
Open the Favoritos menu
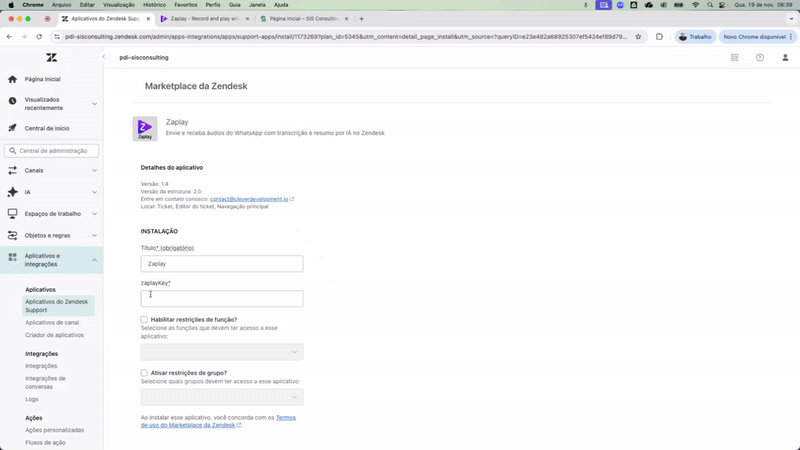(186, 5)
